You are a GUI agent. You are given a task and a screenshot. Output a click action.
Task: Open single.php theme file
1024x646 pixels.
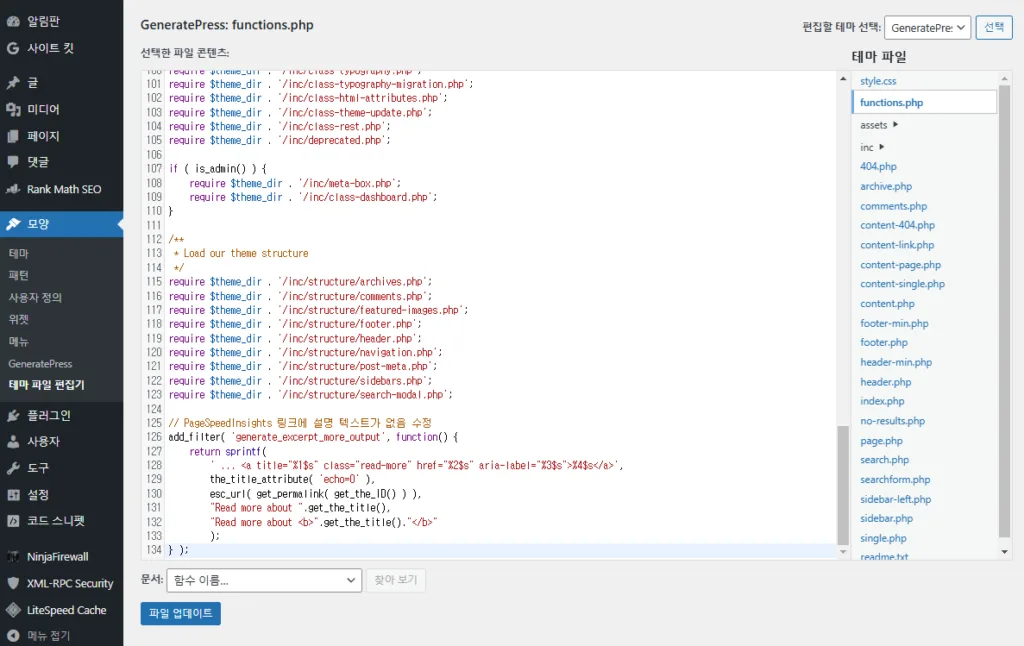(x=883, y=538)
